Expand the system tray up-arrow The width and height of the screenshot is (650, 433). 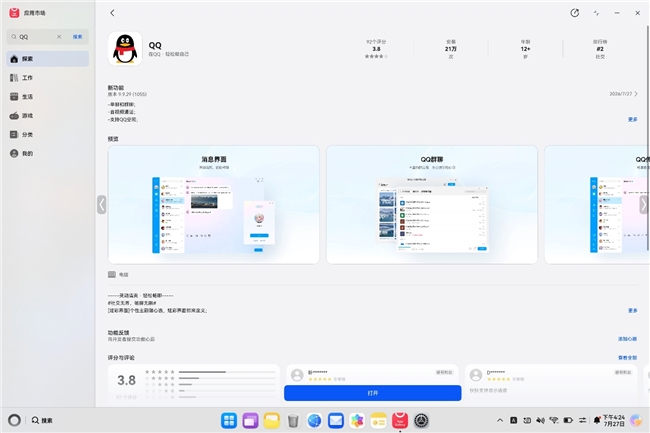point(500,420)
